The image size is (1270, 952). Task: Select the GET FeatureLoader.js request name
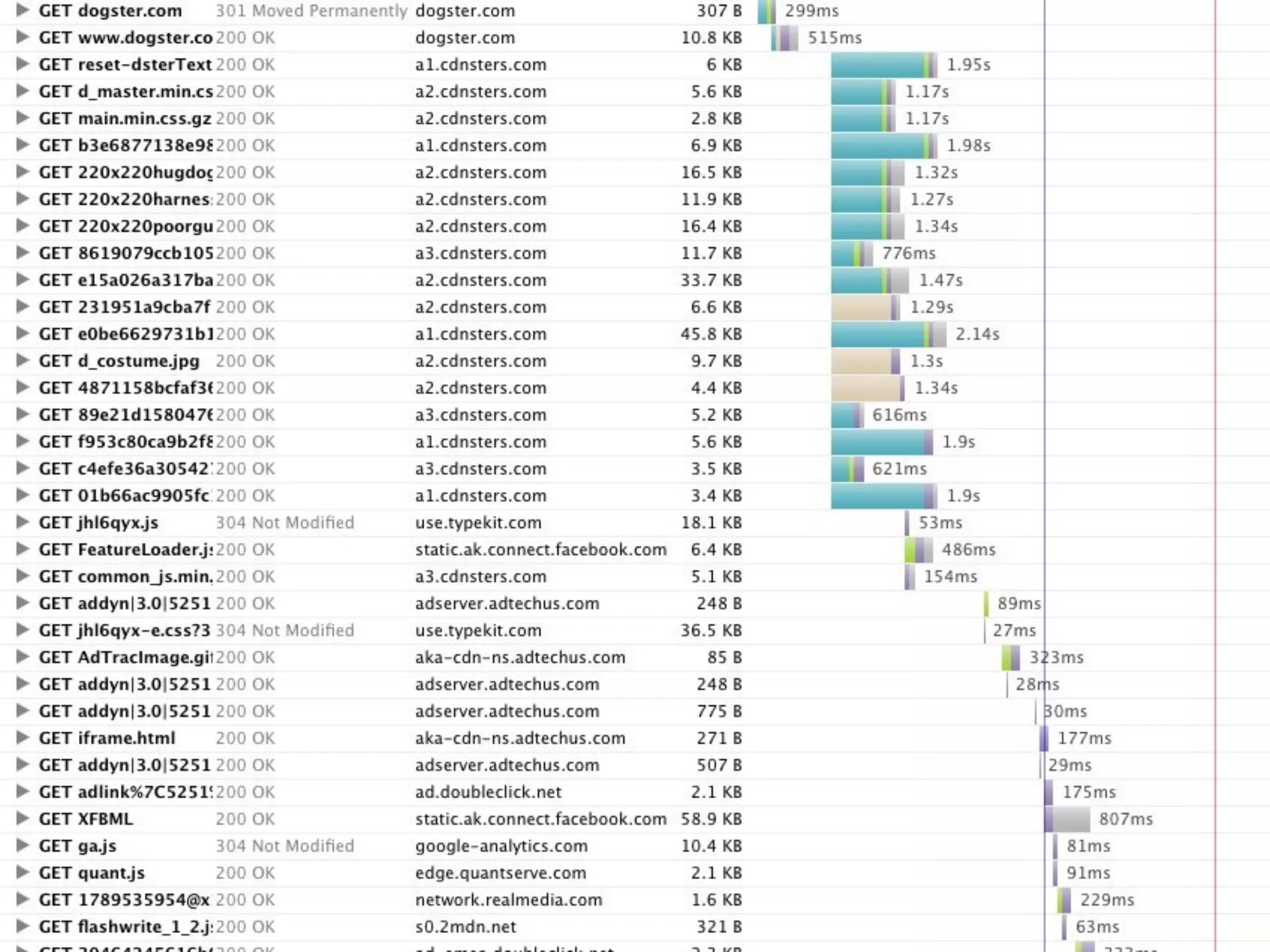pyautogui.click(x=125, y=550)
